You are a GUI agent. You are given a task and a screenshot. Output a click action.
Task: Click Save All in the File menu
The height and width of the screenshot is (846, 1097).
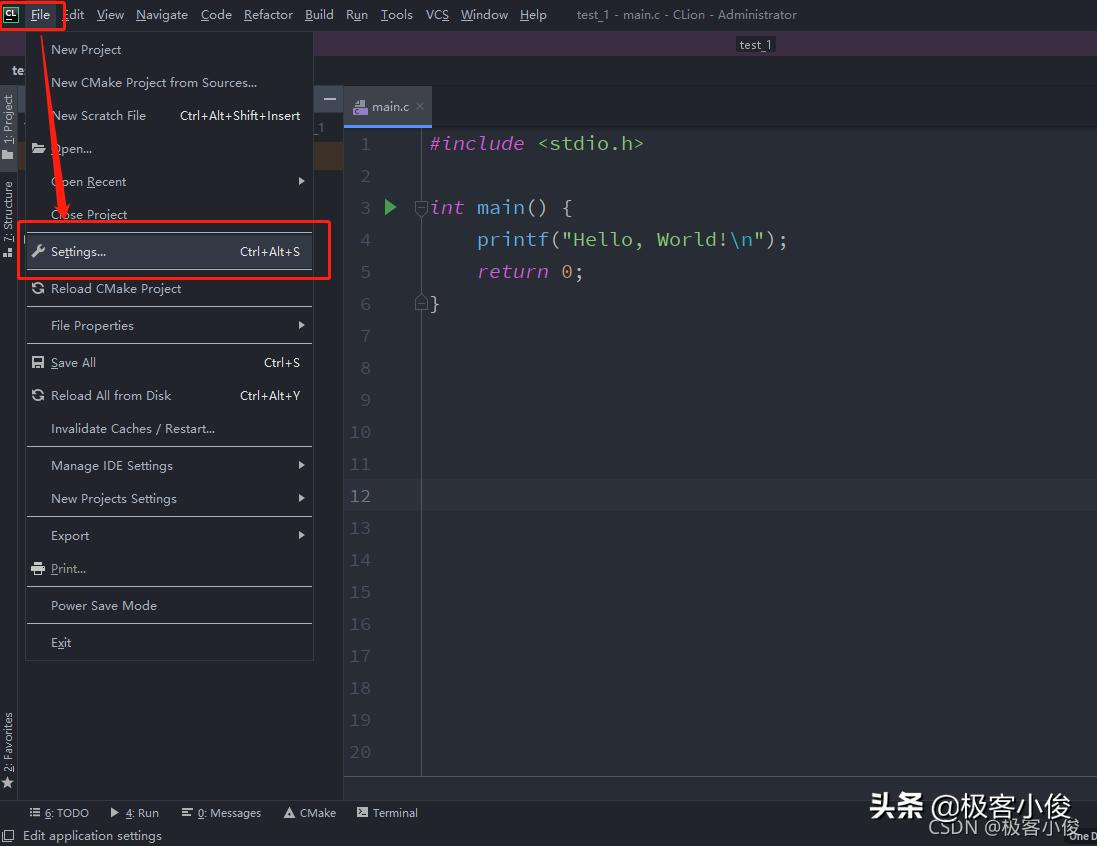coord(75,362)
